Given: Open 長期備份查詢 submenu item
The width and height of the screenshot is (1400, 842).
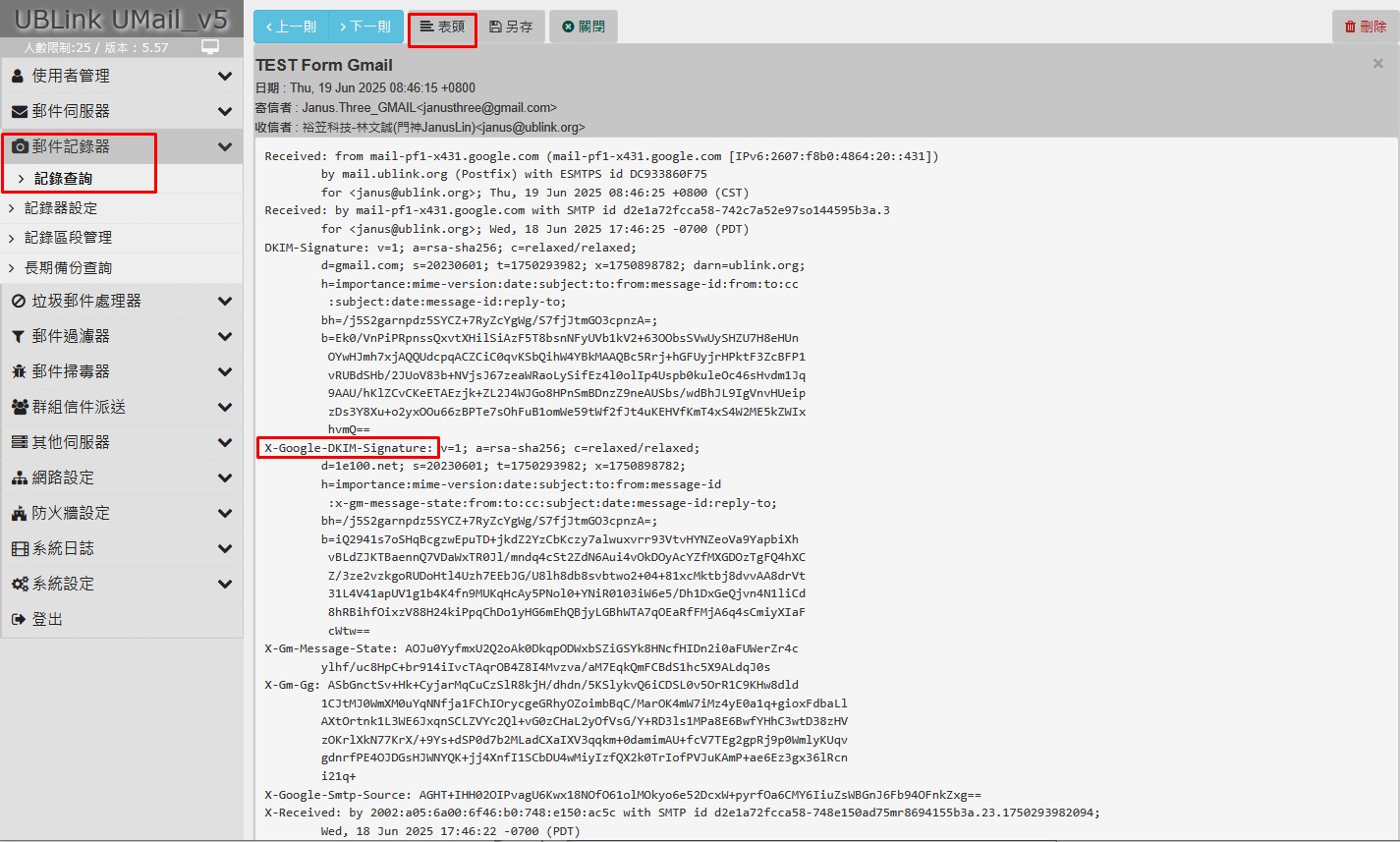Looking at the screenshot, I should point(68,267).
